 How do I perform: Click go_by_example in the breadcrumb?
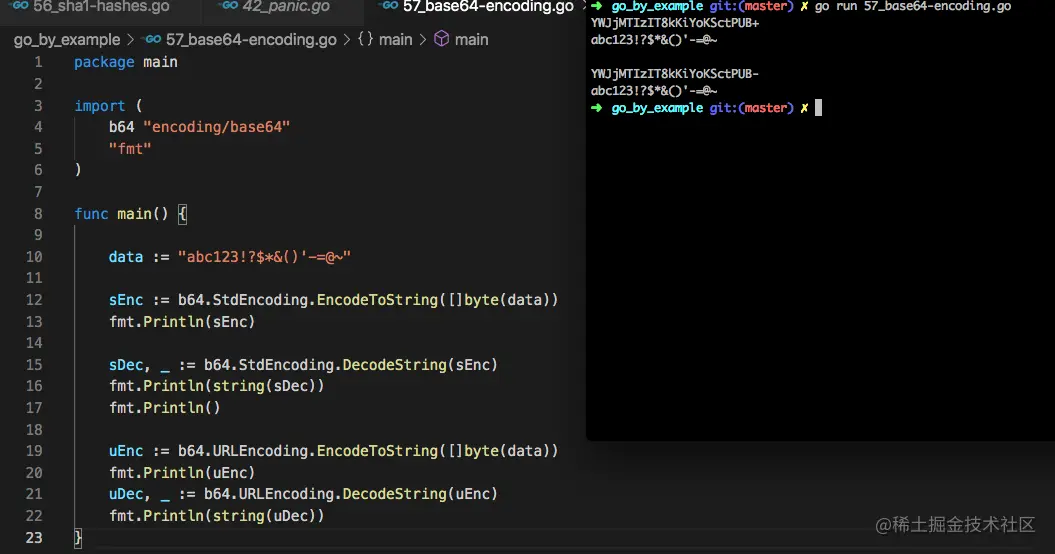(x=67, y=40)
